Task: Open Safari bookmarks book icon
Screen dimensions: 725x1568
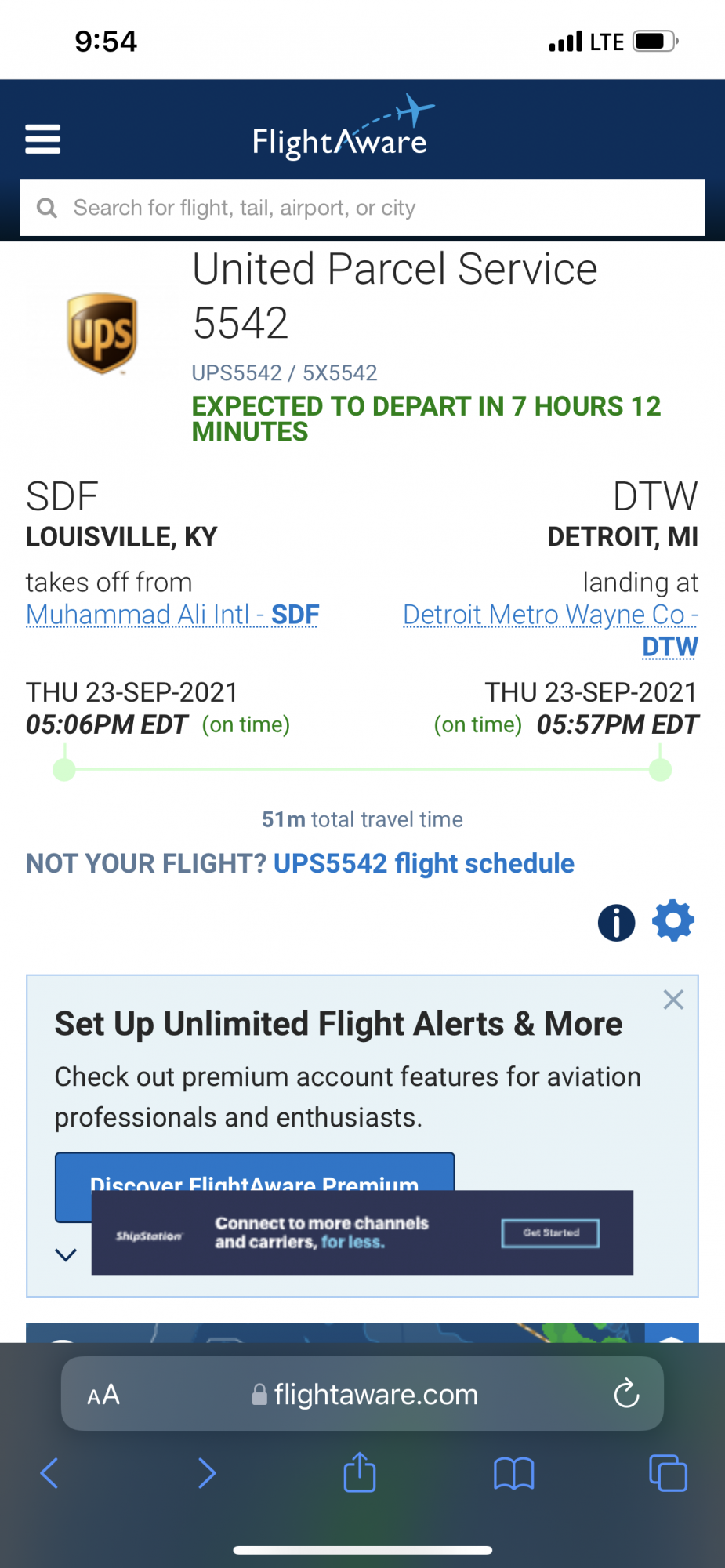Action: point(513,1473)
